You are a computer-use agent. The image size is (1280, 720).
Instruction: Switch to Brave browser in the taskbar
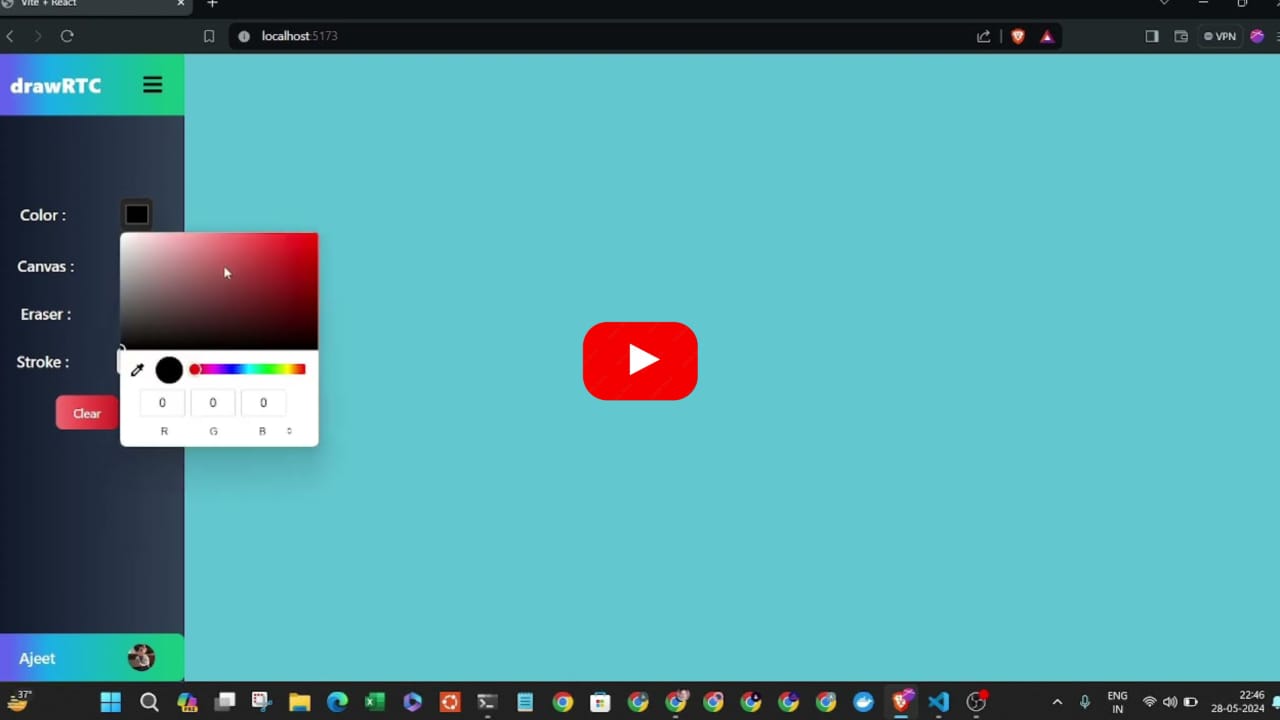tap(901, 702)
